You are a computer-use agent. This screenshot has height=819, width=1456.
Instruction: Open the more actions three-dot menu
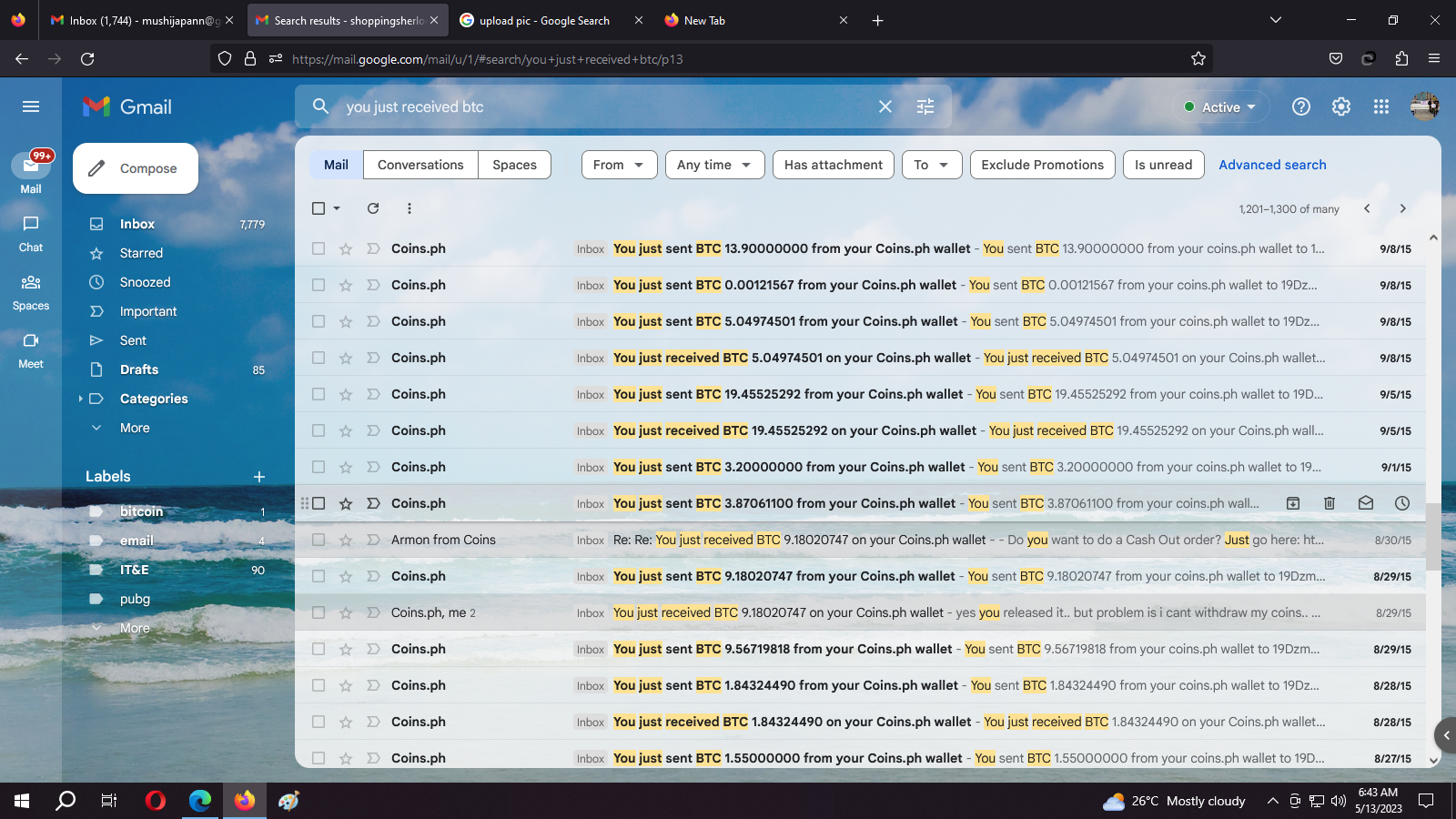pos(409,208)
